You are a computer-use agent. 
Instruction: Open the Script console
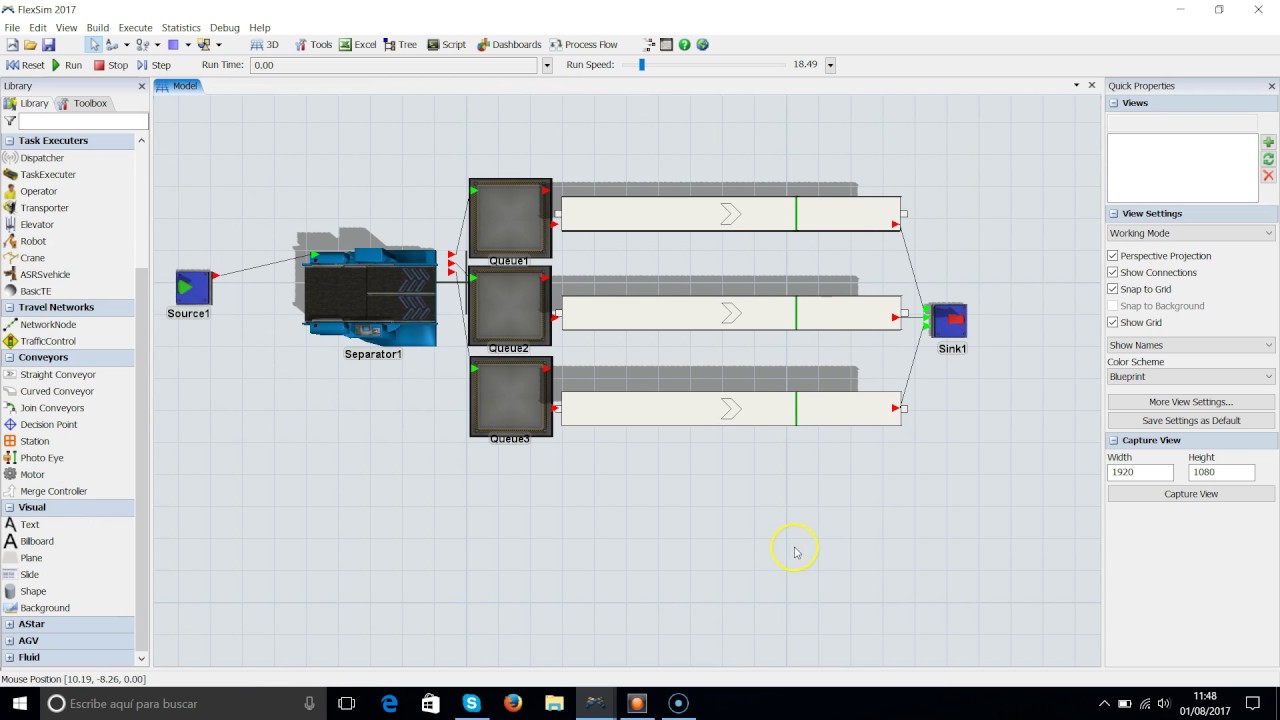click(447, 45)
